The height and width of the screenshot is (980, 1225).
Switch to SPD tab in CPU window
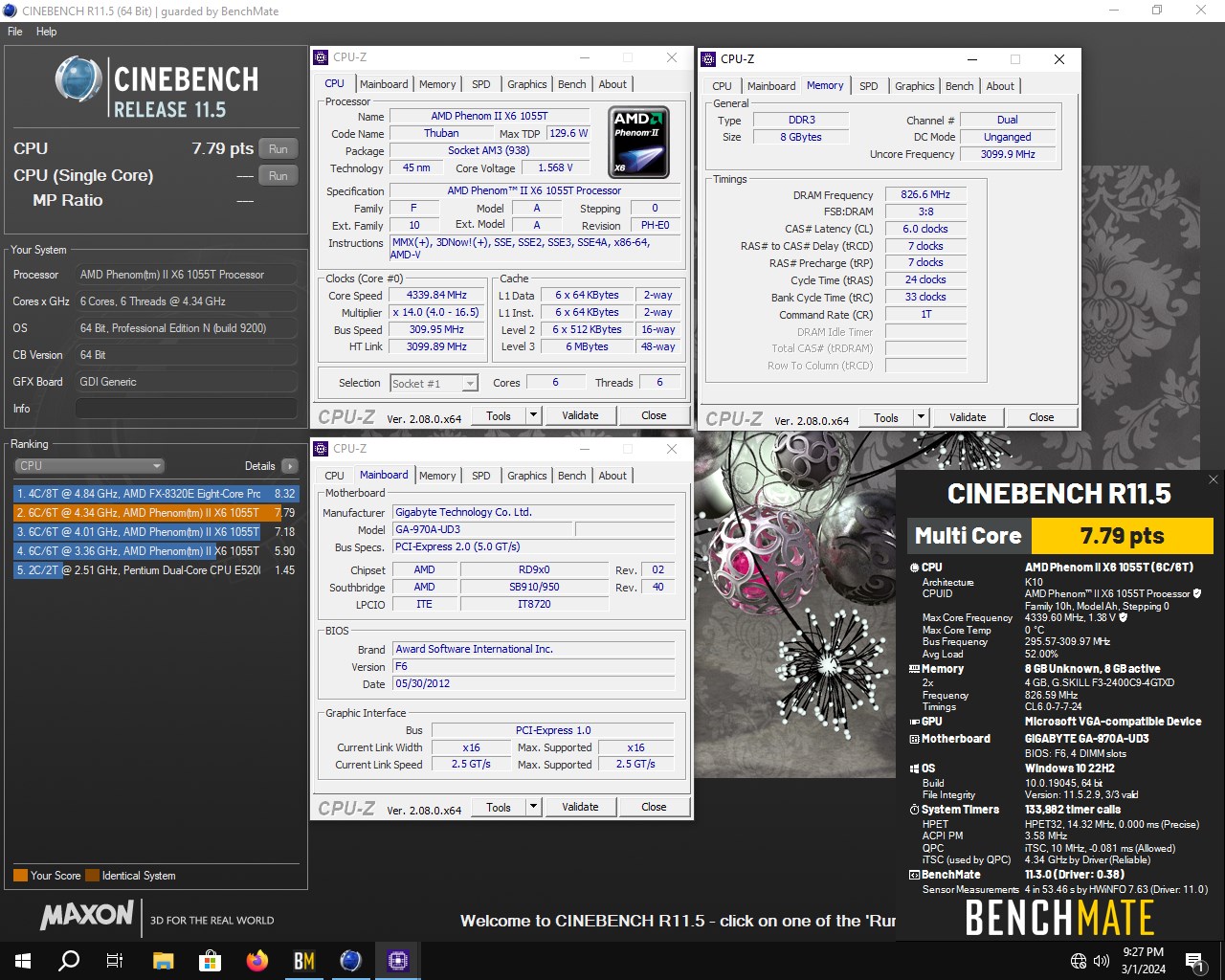pyautogui.click(x=481, y=84)
